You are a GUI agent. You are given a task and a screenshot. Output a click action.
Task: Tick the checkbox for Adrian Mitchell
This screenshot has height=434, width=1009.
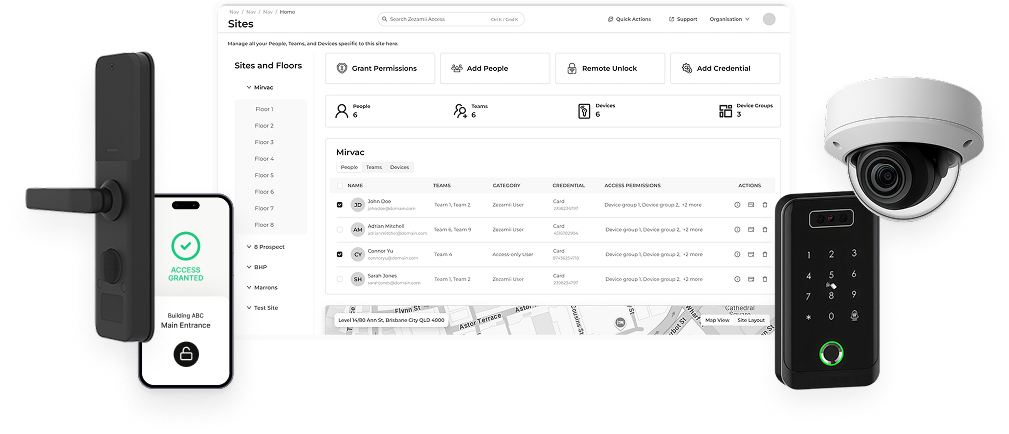(x=339, y=230)
